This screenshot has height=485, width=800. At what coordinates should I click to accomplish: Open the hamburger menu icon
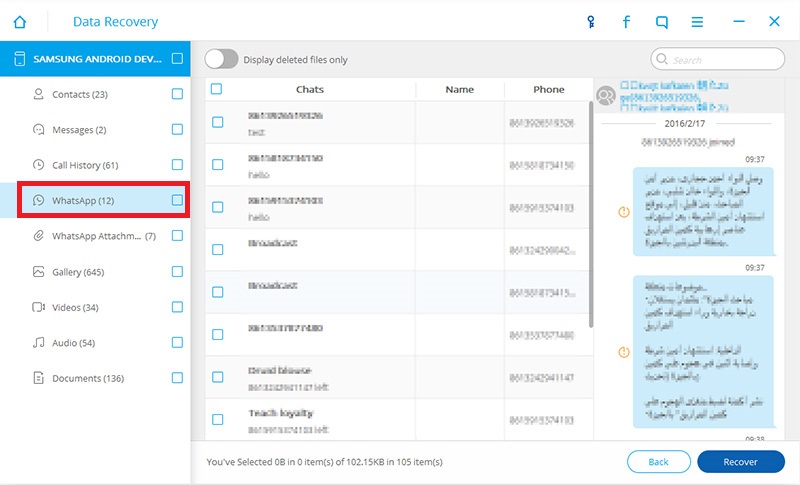tap(697, 22)
